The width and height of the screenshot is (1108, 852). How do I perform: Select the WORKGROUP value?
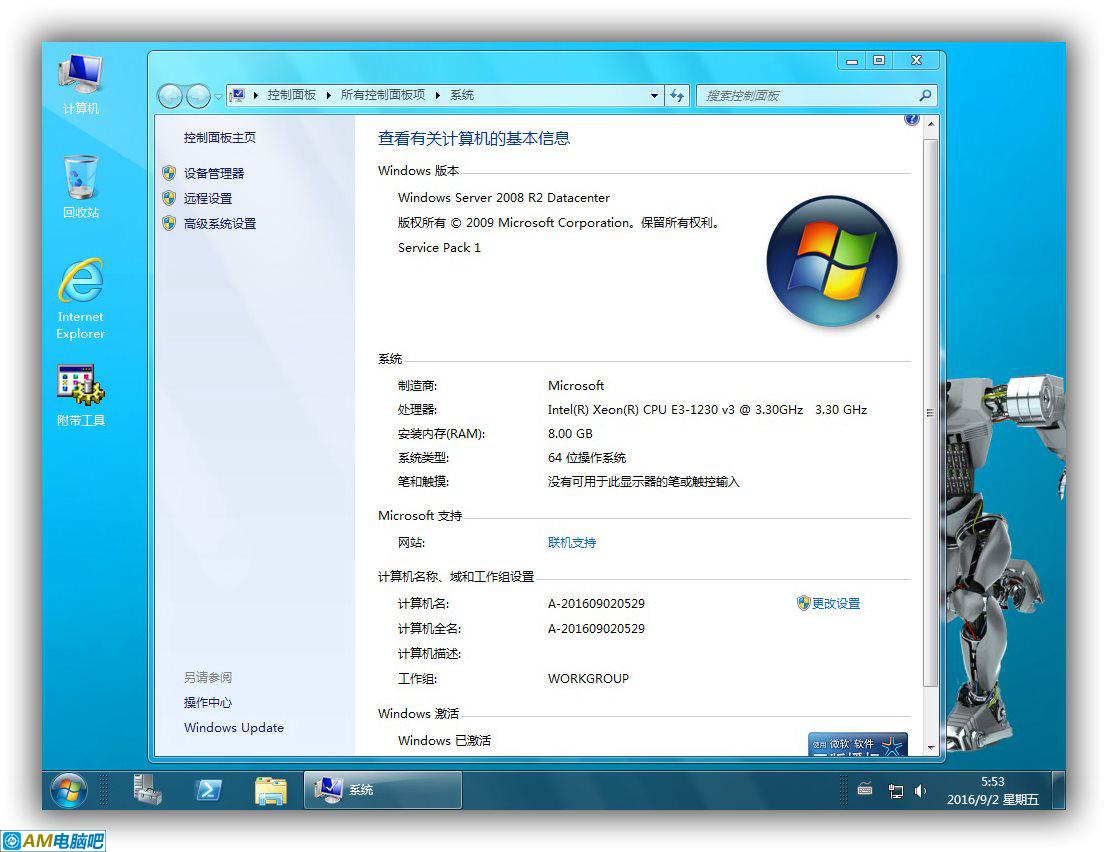pyautogui.click(x=588, y=679)
